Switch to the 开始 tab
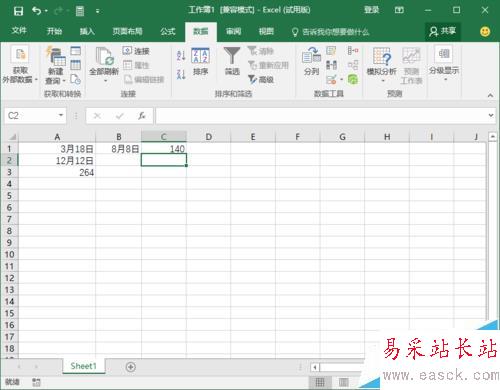The height and width of the screenshot is (390, 500). (x=54, y=31)
